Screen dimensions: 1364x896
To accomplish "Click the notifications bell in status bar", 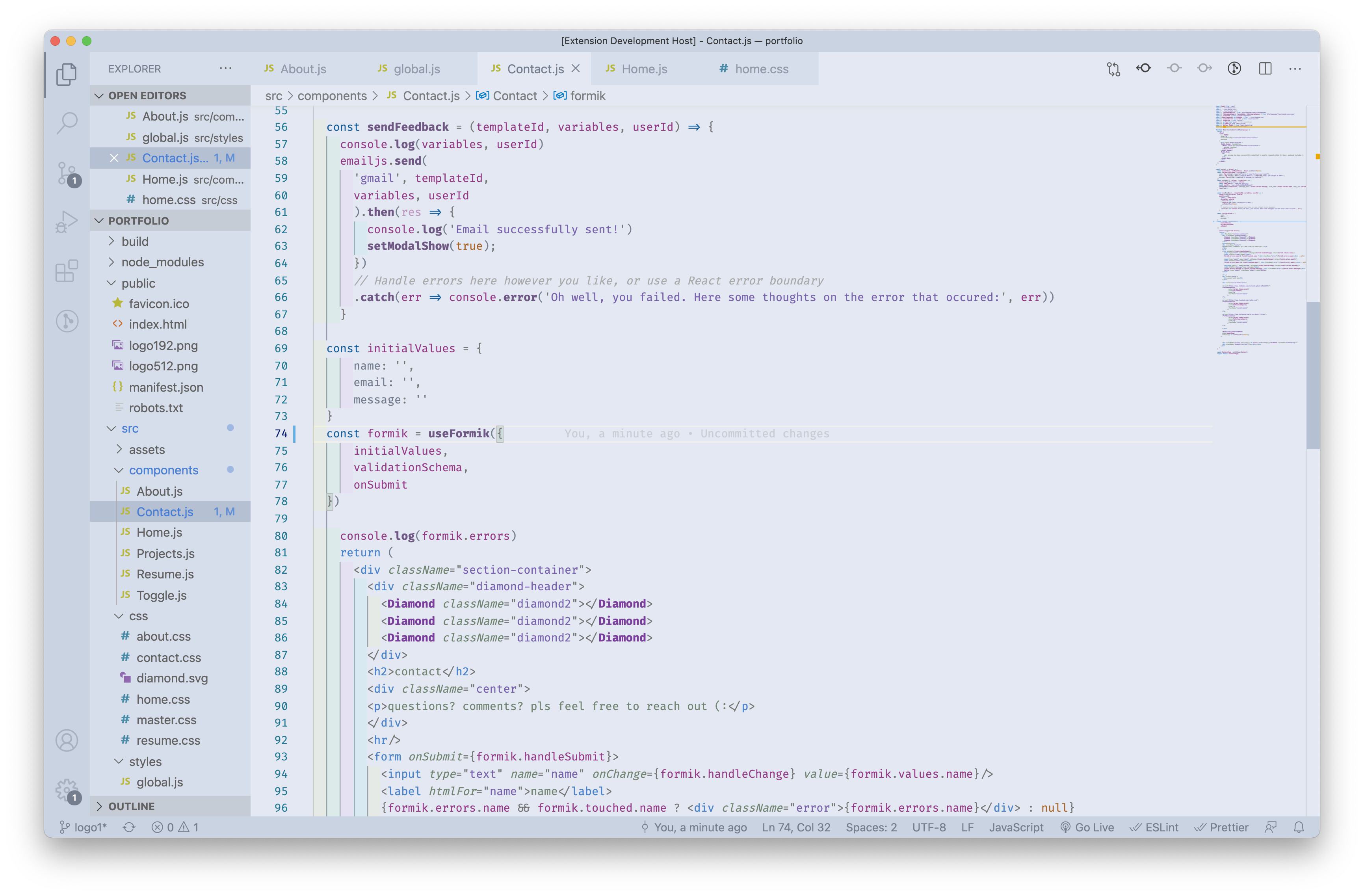I will click(x=1299, y=827).
